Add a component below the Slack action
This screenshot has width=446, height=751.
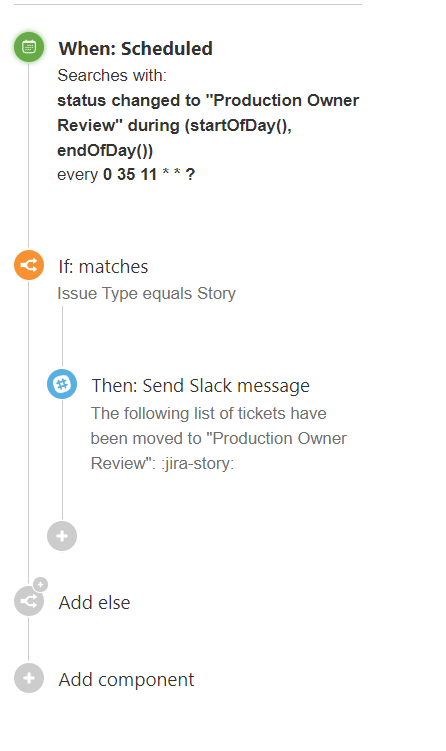click(62, 536)
